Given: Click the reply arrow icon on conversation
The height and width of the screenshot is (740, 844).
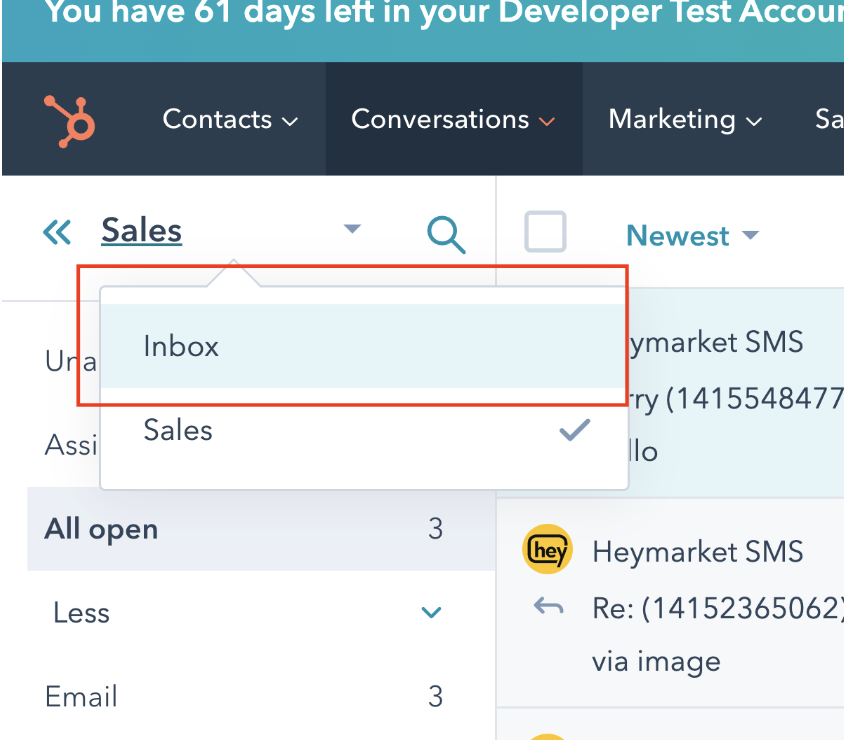Looking at the screenshot, I should [548, 607].
